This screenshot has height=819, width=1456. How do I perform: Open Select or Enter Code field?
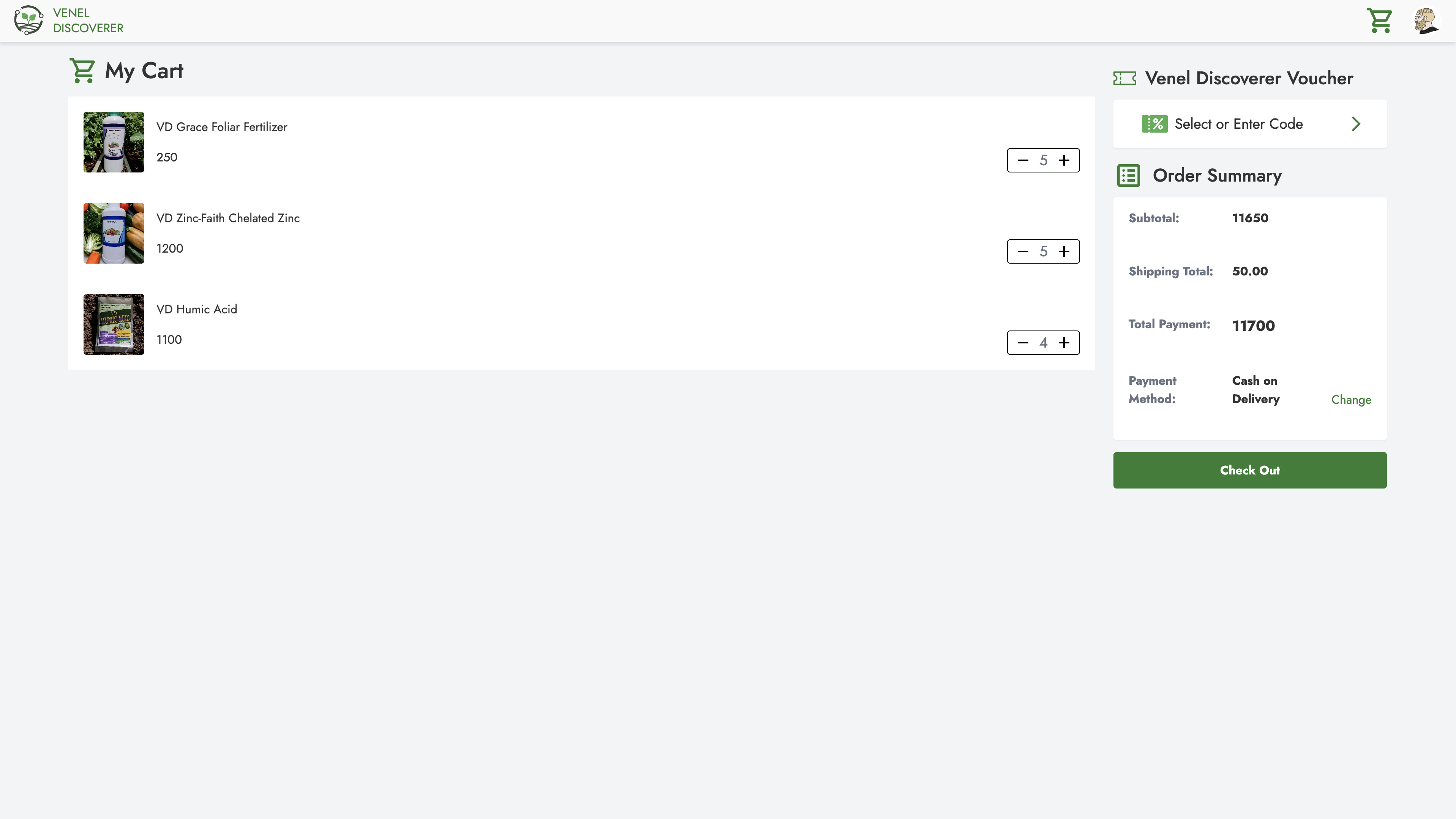click(x=1250, y=124)
